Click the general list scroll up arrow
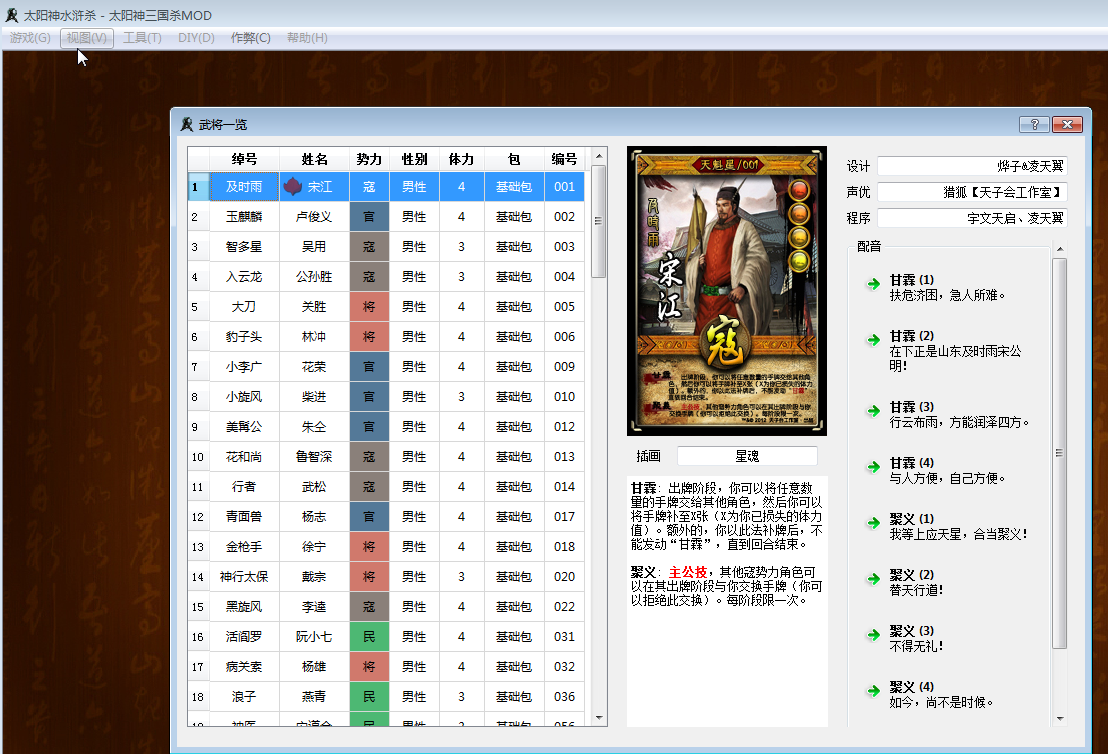Screen dimensions: 1108x754 (599, 156)
